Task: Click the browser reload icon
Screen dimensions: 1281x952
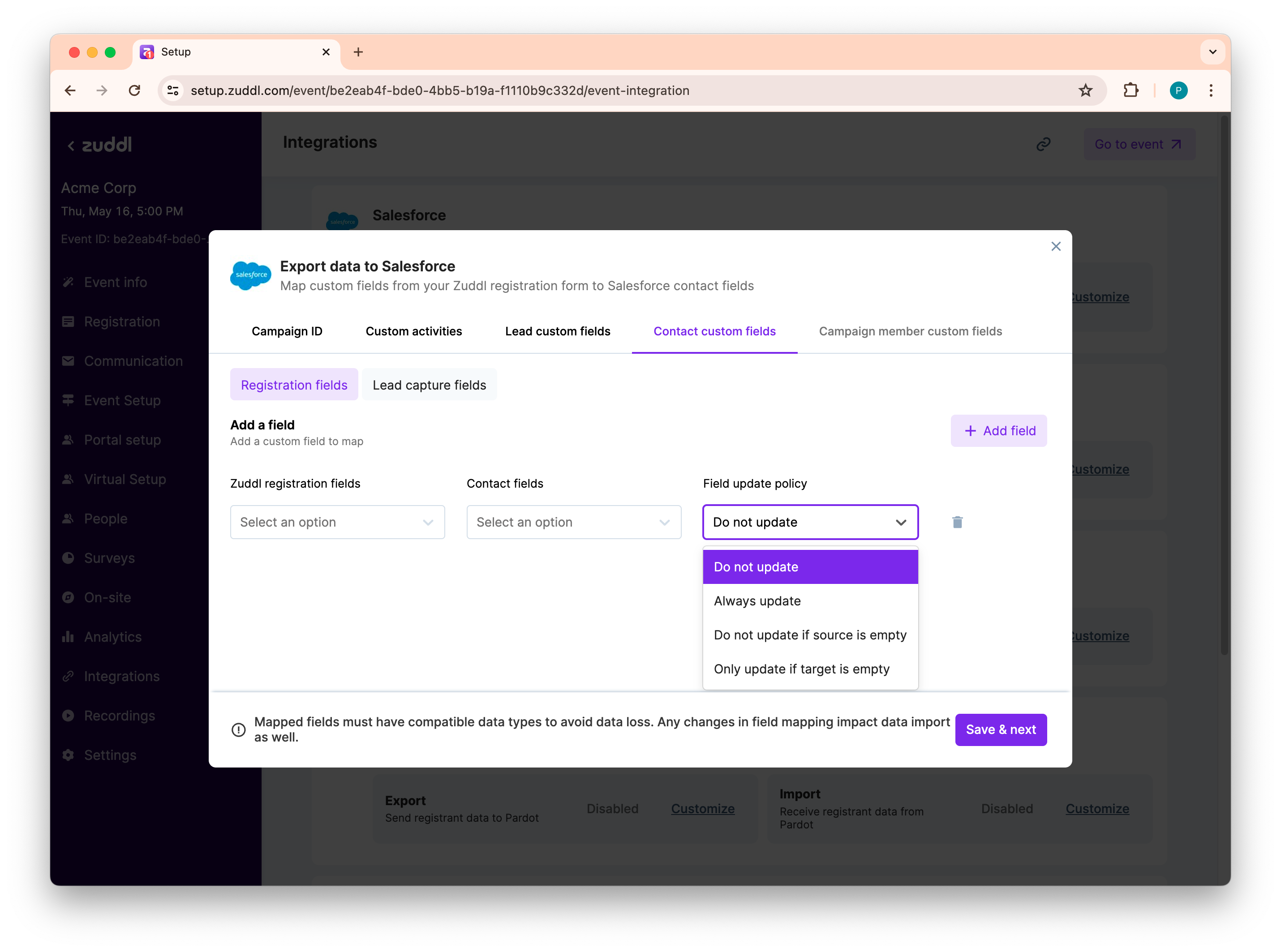Action: click(134, 90)
